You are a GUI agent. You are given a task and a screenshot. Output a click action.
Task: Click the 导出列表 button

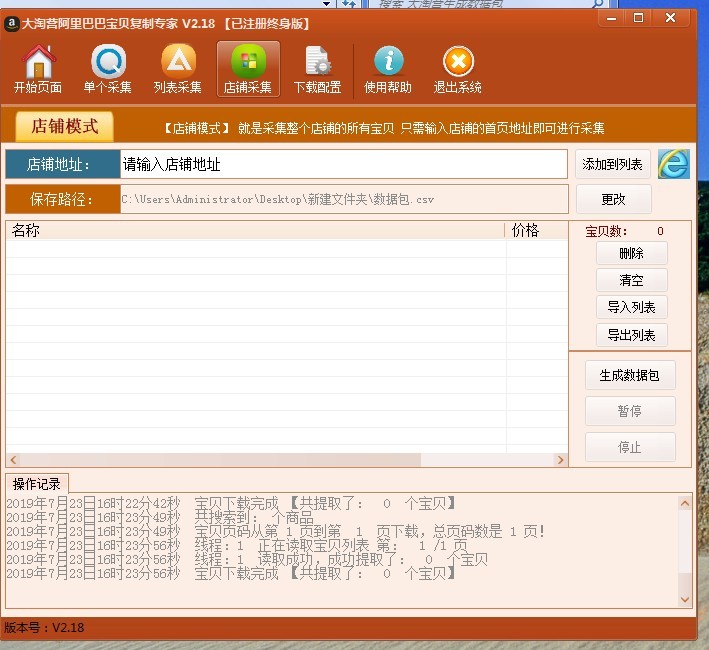pyautogui.click(x=632, y=335)
